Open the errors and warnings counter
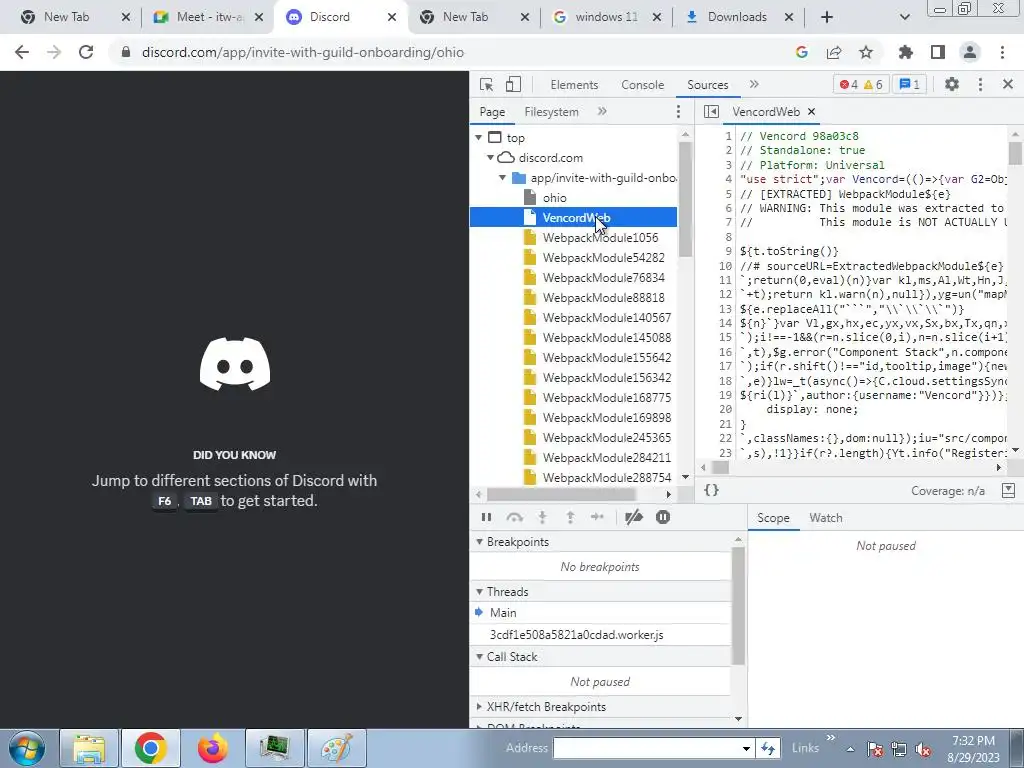 tap(861, 85)
